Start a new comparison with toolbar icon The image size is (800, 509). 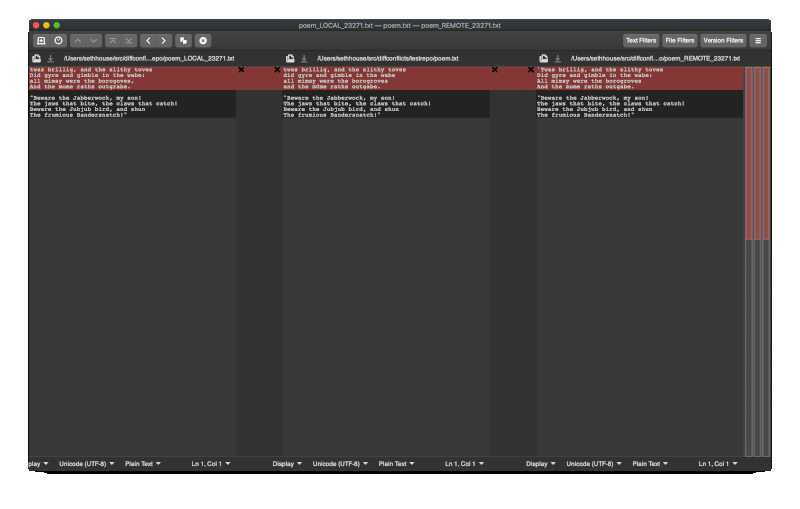[x=41, y=41]
